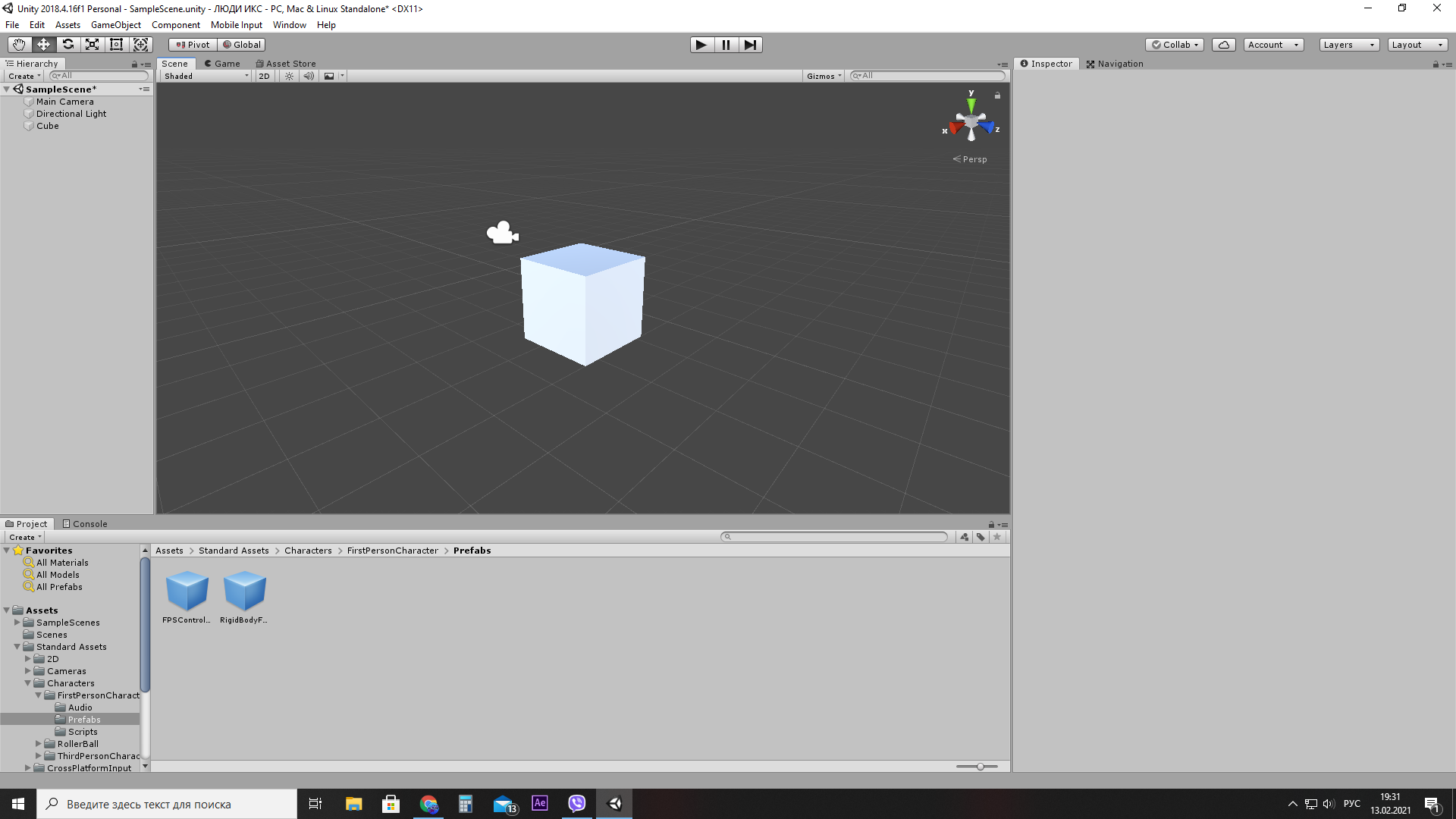
Task: Open Project Create dropdown
Action: 25,537
